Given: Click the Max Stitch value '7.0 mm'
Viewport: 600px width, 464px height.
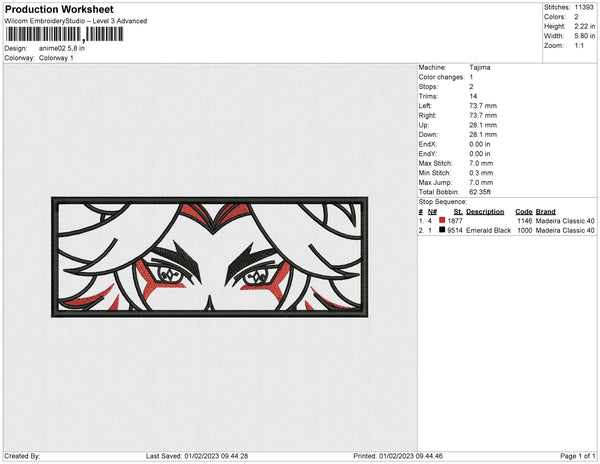Looking at the screenshot, I should tap(481, 163).
